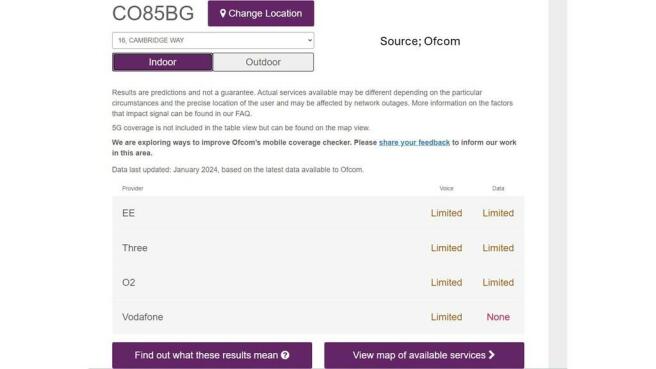Viewport: 656px width, 369px height.
Task: Select the Indoor coverage toggle
Action: 162,62
